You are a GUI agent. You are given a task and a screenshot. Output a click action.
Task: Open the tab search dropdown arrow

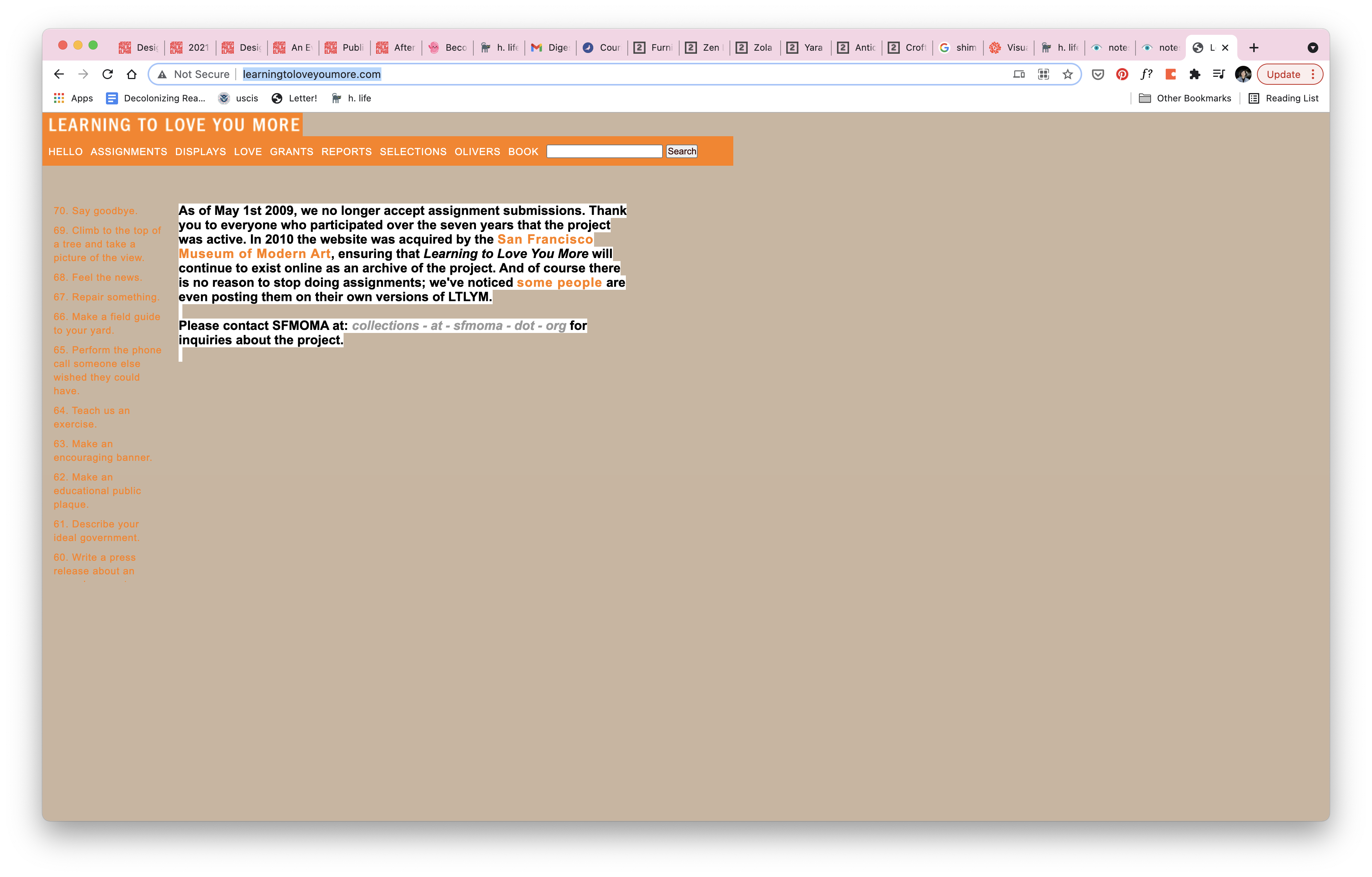coord(1312,47)
